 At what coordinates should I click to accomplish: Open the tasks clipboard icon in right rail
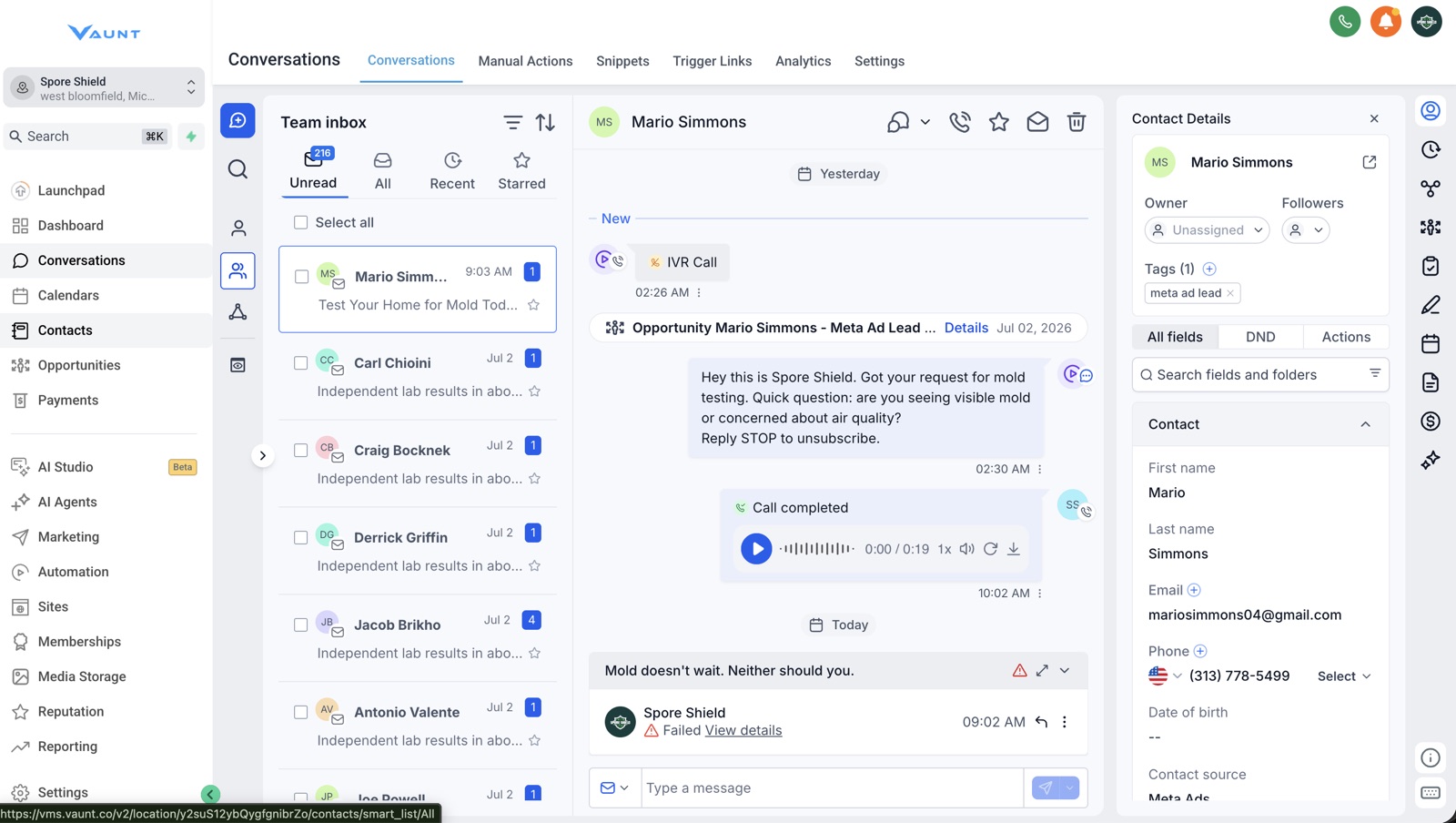1431,266
